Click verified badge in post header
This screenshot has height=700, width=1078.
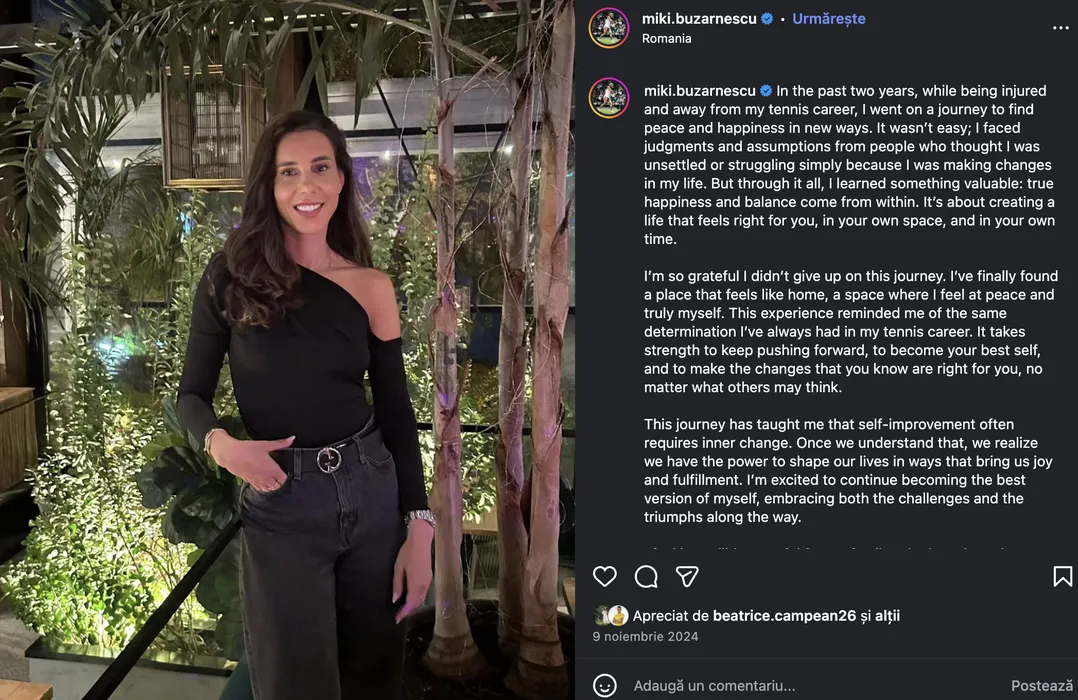click(x=767, y=19)
